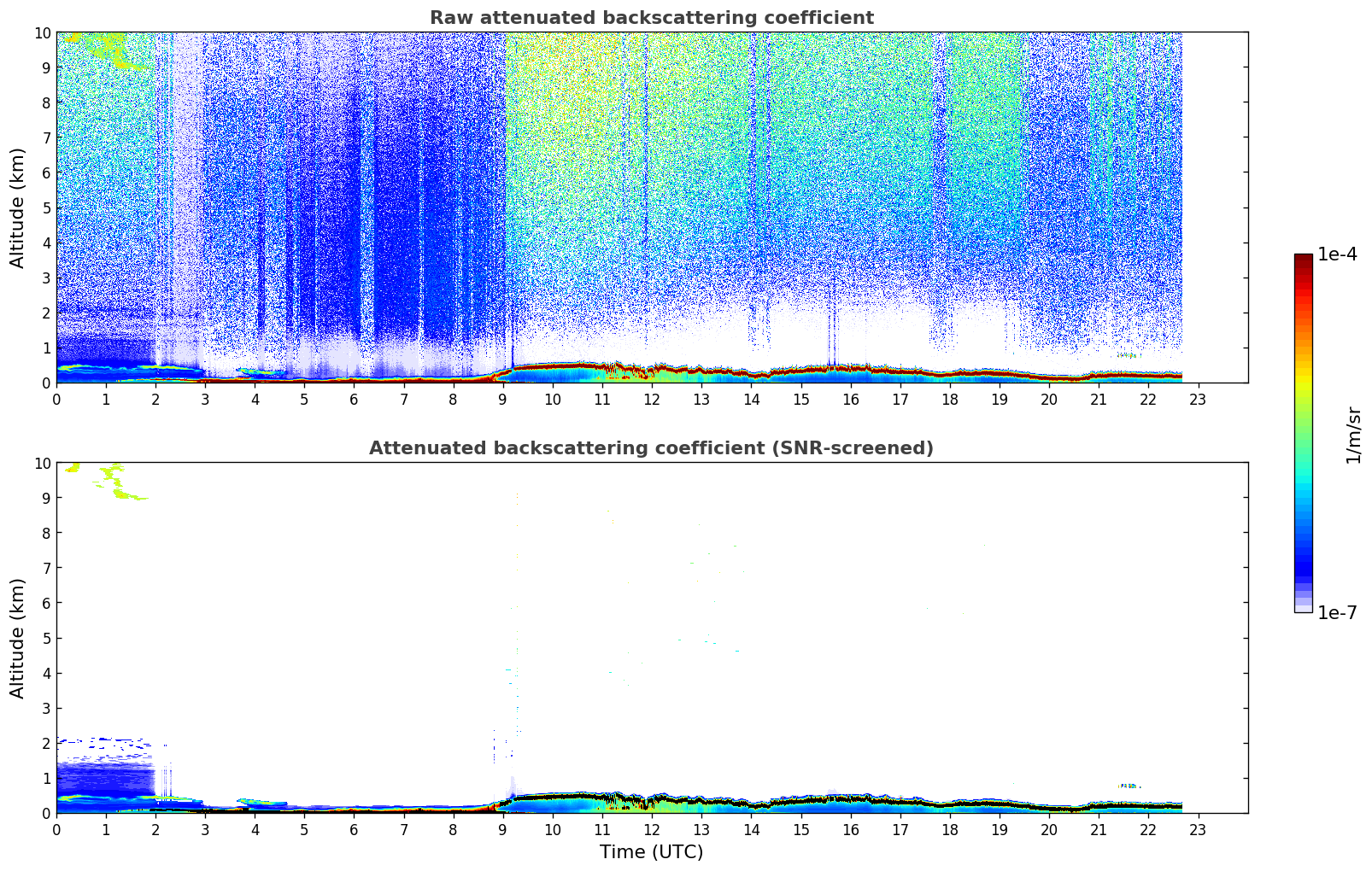Click the 'Altitude (km)' label of Raw plot
This screenshot has height=871, width=1372.
(x=18, y=208)
